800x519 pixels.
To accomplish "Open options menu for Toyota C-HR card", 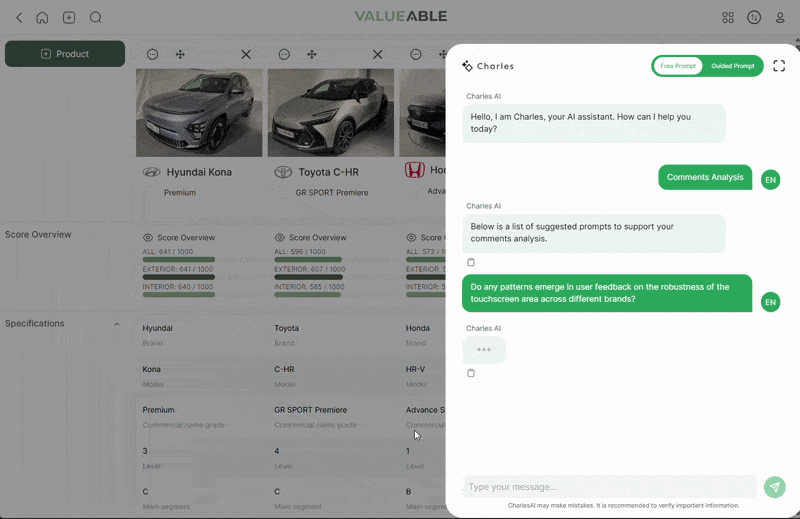I will coord(284,54).
